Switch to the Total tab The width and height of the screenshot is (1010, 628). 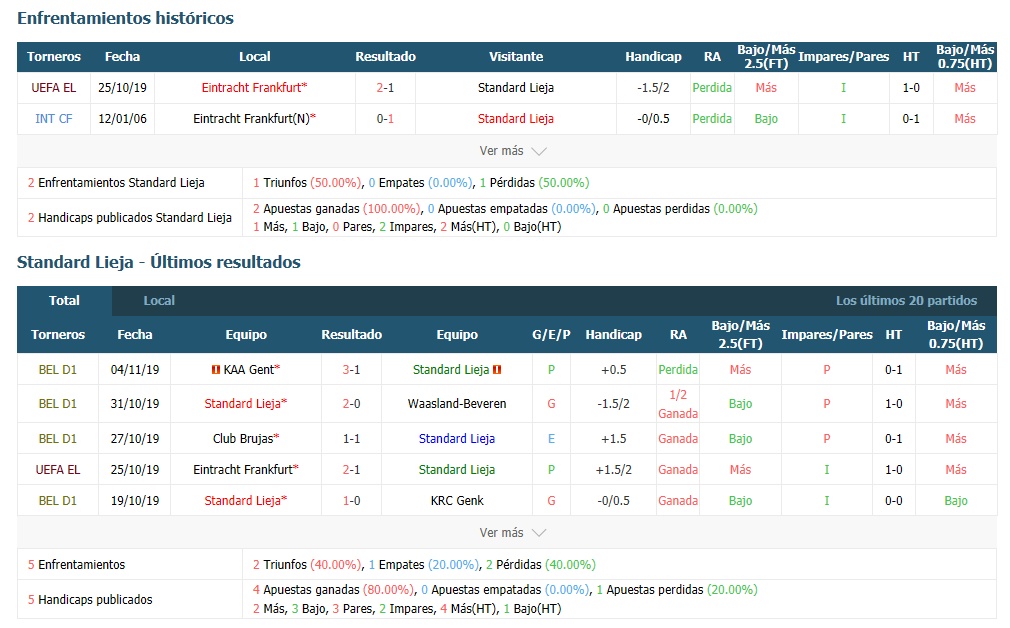[x=64, y=301]
